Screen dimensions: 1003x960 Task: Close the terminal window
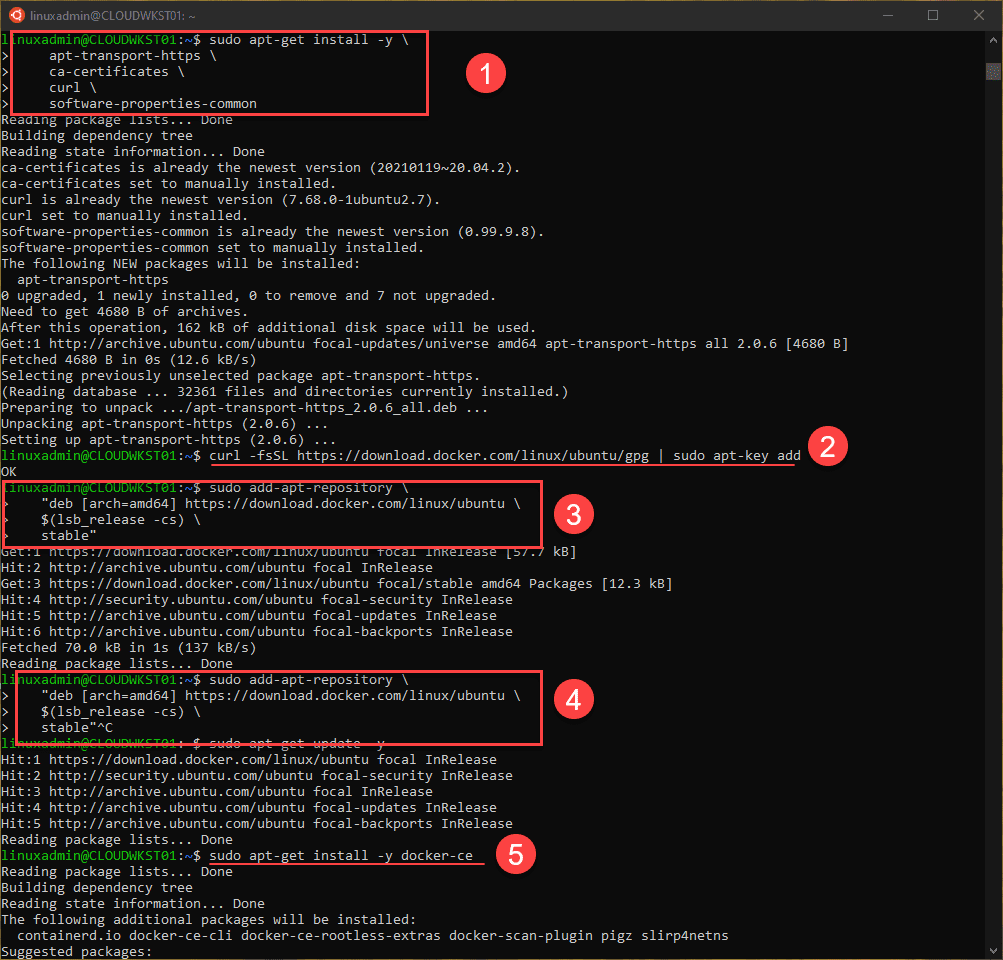click(979, 15)
